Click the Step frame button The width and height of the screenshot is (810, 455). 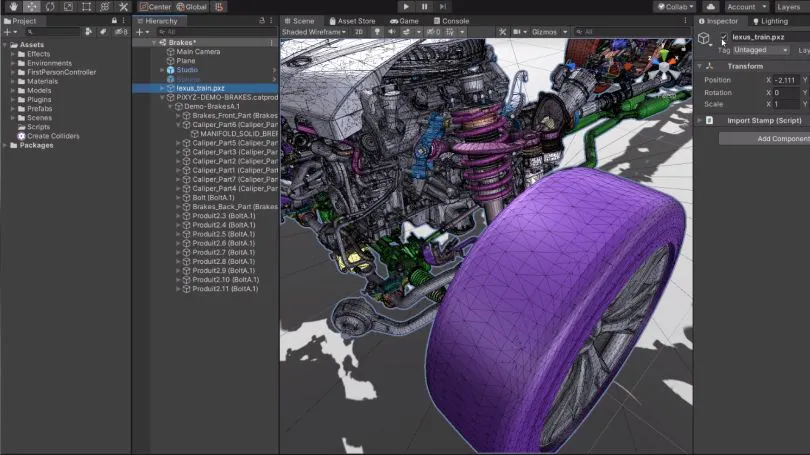click(443, 7)
